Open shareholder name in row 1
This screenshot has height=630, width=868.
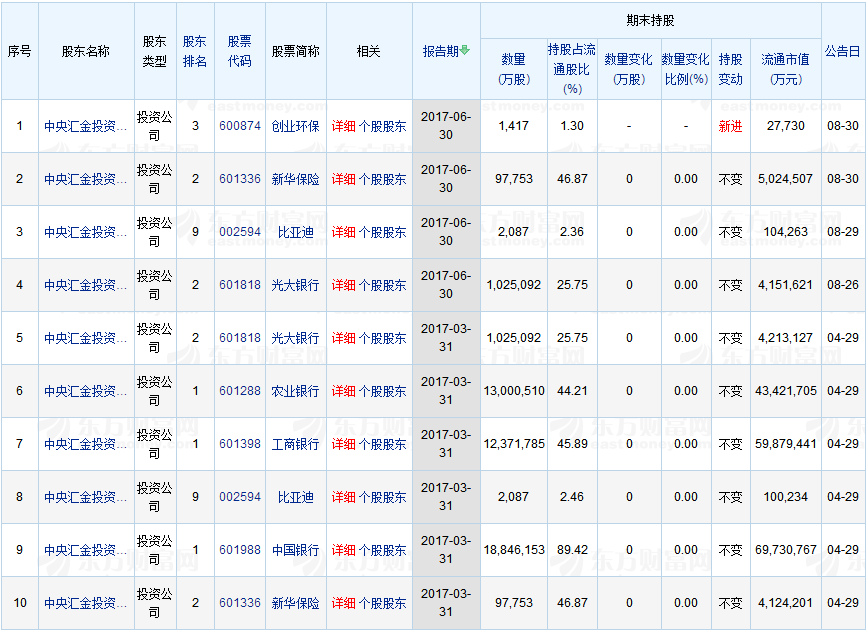tap(85, 126)
